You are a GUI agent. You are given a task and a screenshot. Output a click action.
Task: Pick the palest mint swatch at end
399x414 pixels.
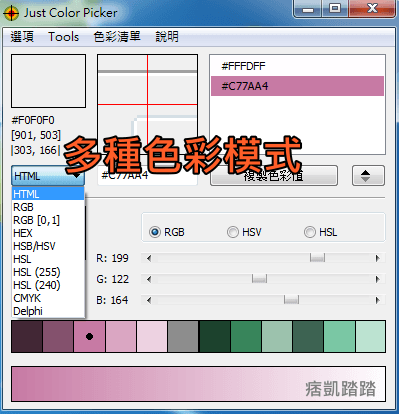[x=371, y=336]
